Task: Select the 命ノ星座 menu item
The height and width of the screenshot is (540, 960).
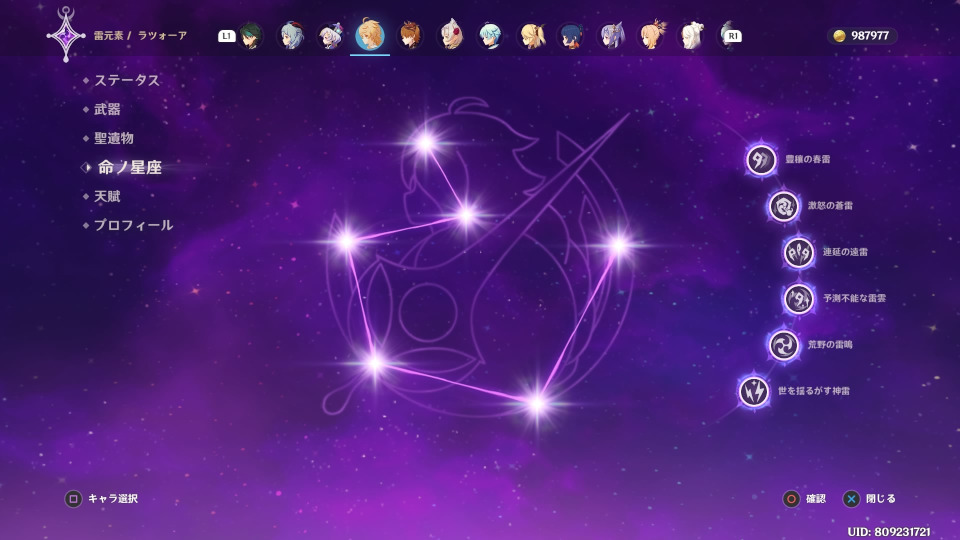Action: pyautogui.click(x=129, y=167)
